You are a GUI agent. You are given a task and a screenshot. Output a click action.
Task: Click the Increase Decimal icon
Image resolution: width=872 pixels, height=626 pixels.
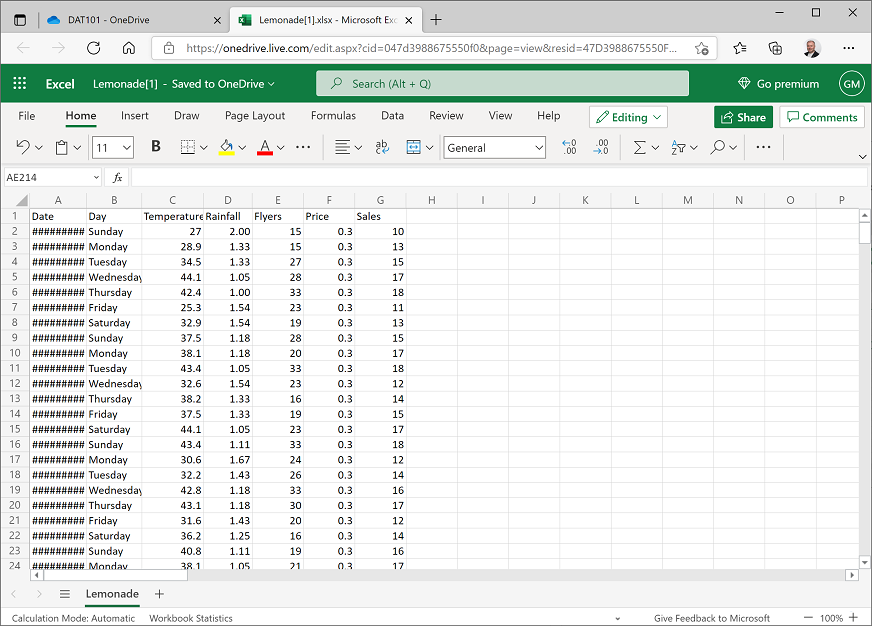tap(568, 146)
